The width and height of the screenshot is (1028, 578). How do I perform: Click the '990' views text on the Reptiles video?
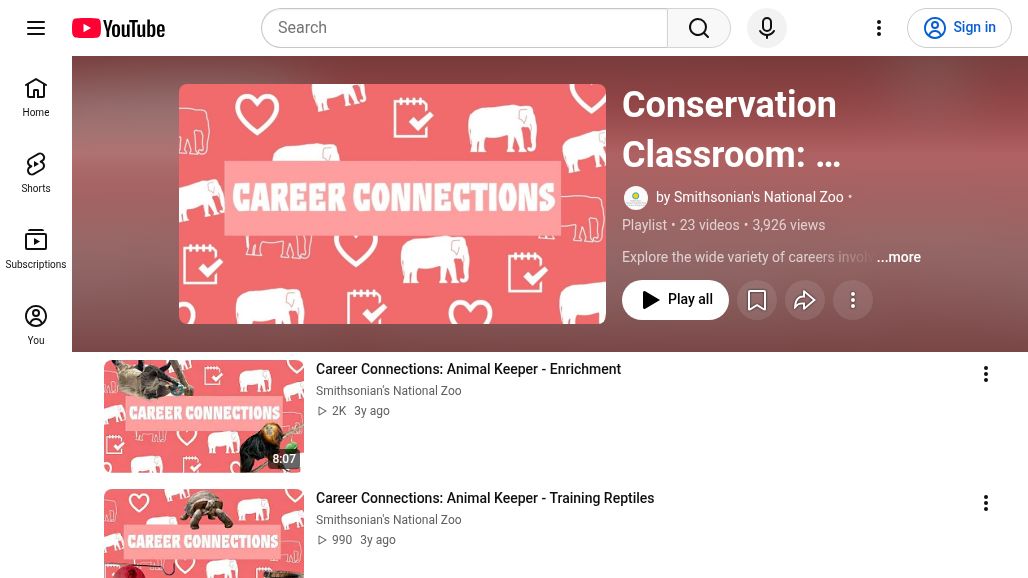(342, 540)
